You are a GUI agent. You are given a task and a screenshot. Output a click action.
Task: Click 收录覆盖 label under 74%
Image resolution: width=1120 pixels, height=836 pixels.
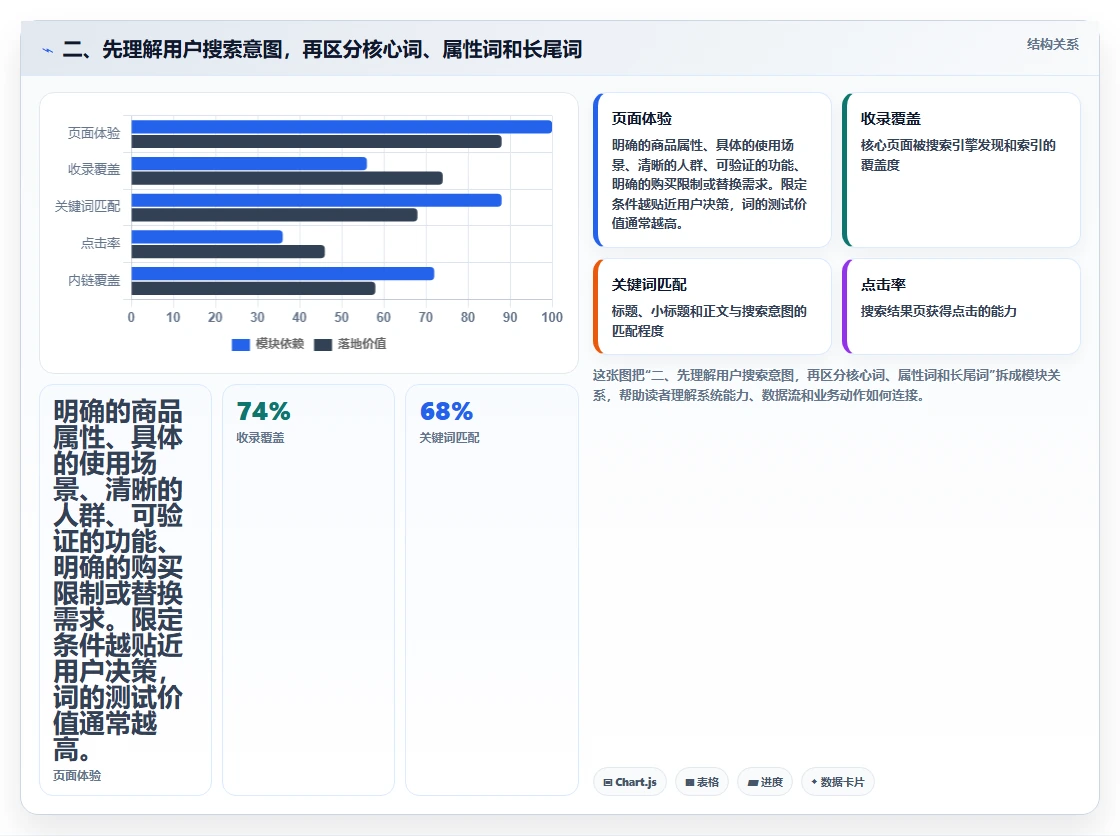(260, 438)
